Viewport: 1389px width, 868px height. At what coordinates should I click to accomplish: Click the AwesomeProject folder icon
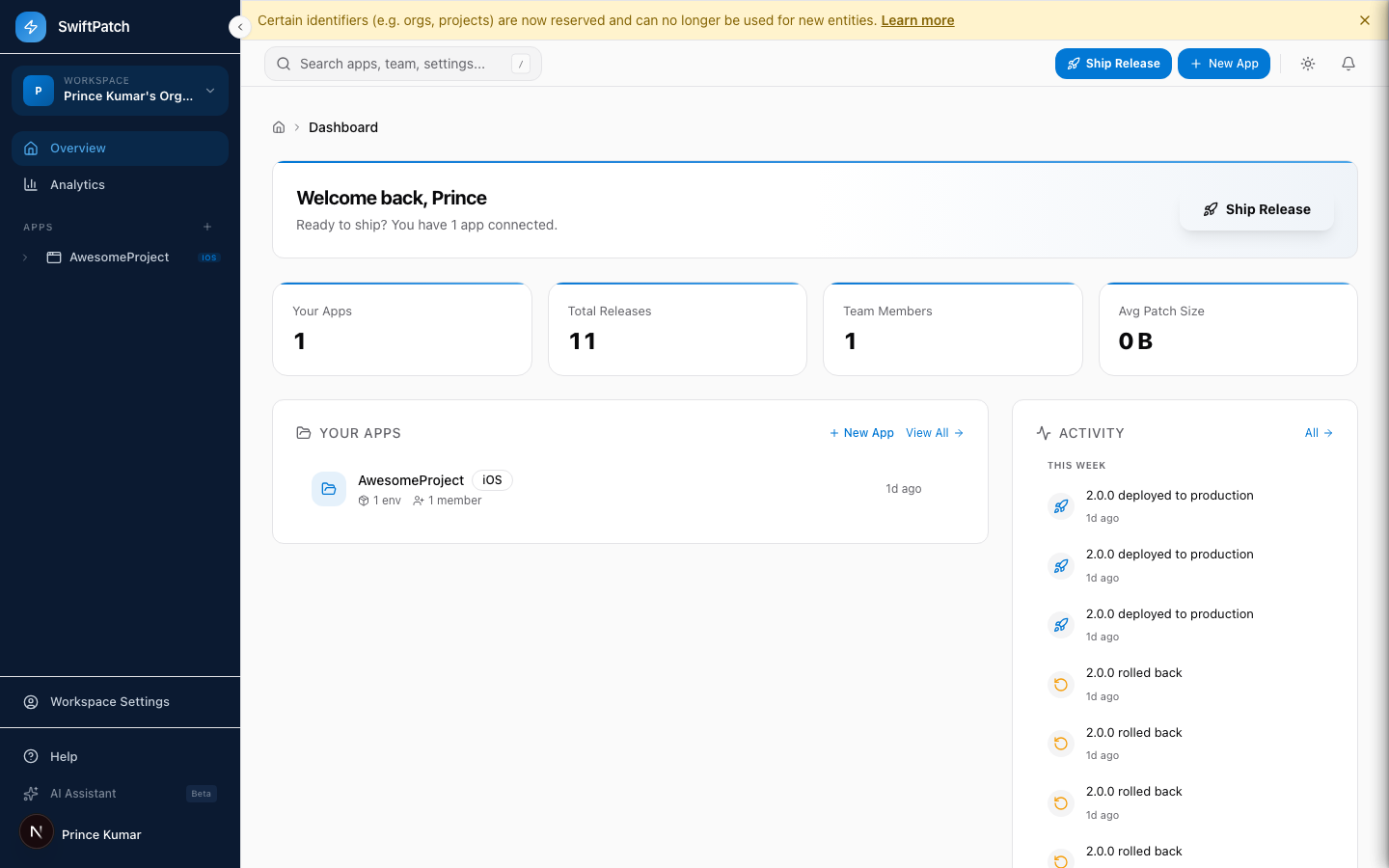pos(329,489)
